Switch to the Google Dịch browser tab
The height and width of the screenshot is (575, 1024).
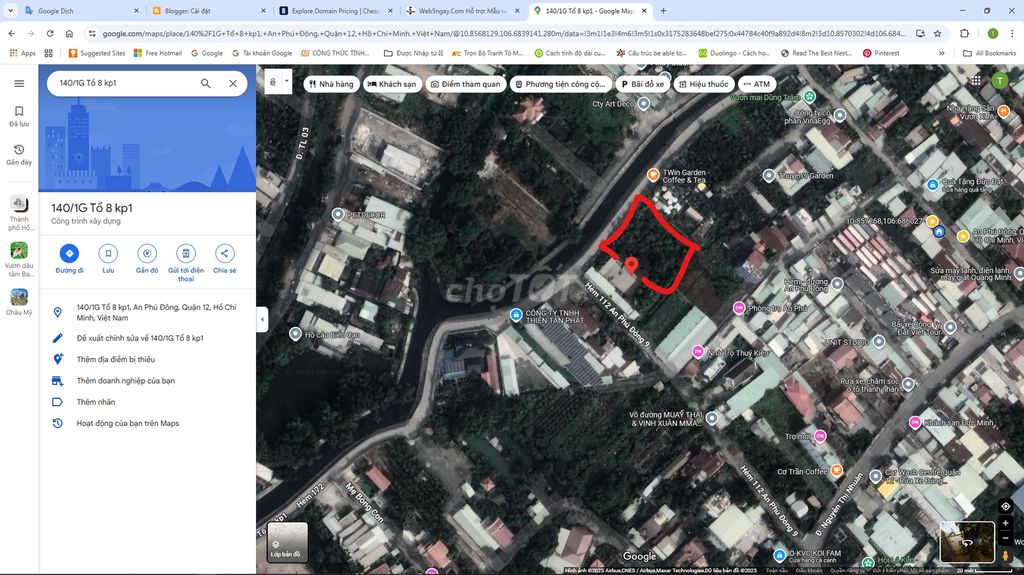[x=80, y=11]
